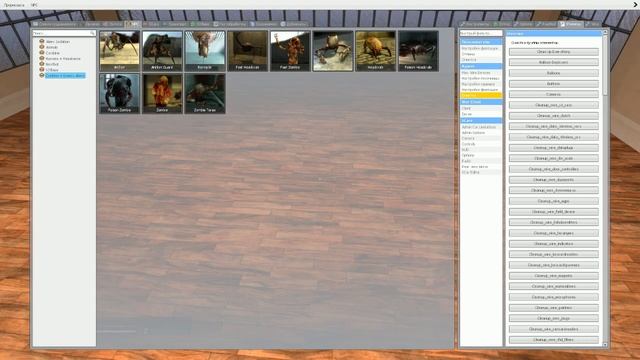
Task: Select Controls in utilities list
Action: coord(481,144)
